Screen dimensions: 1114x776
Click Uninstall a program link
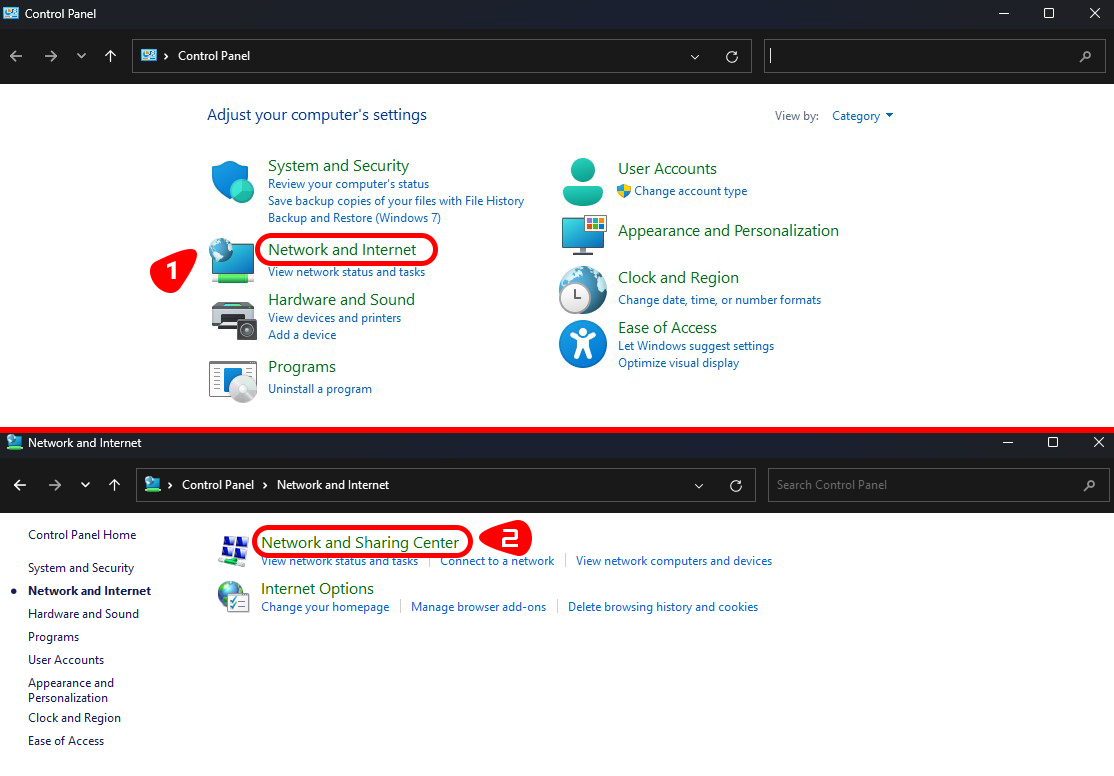319,389
